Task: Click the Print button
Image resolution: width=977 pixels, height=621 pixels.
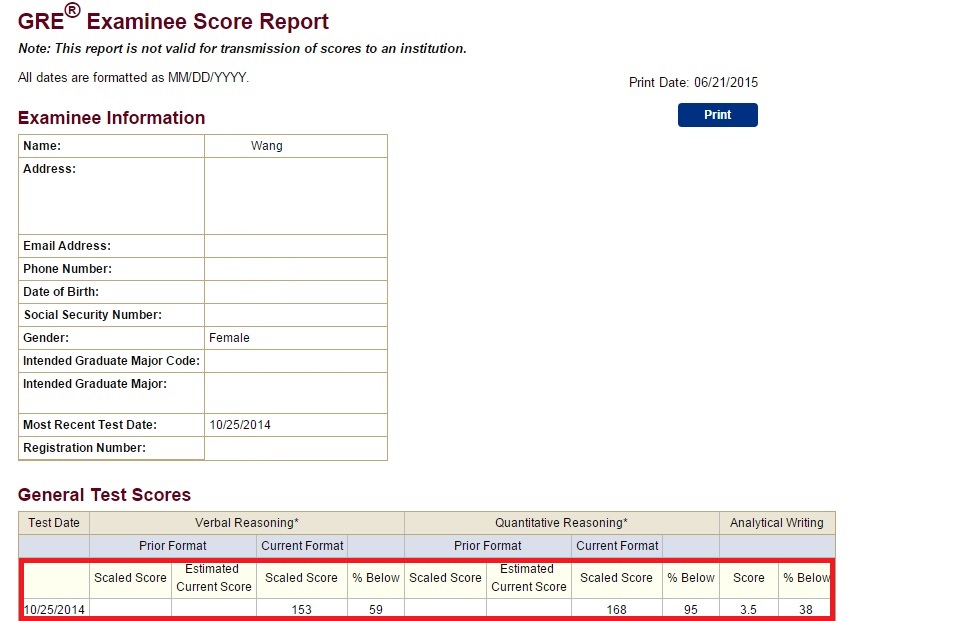Action: [717, 115]
